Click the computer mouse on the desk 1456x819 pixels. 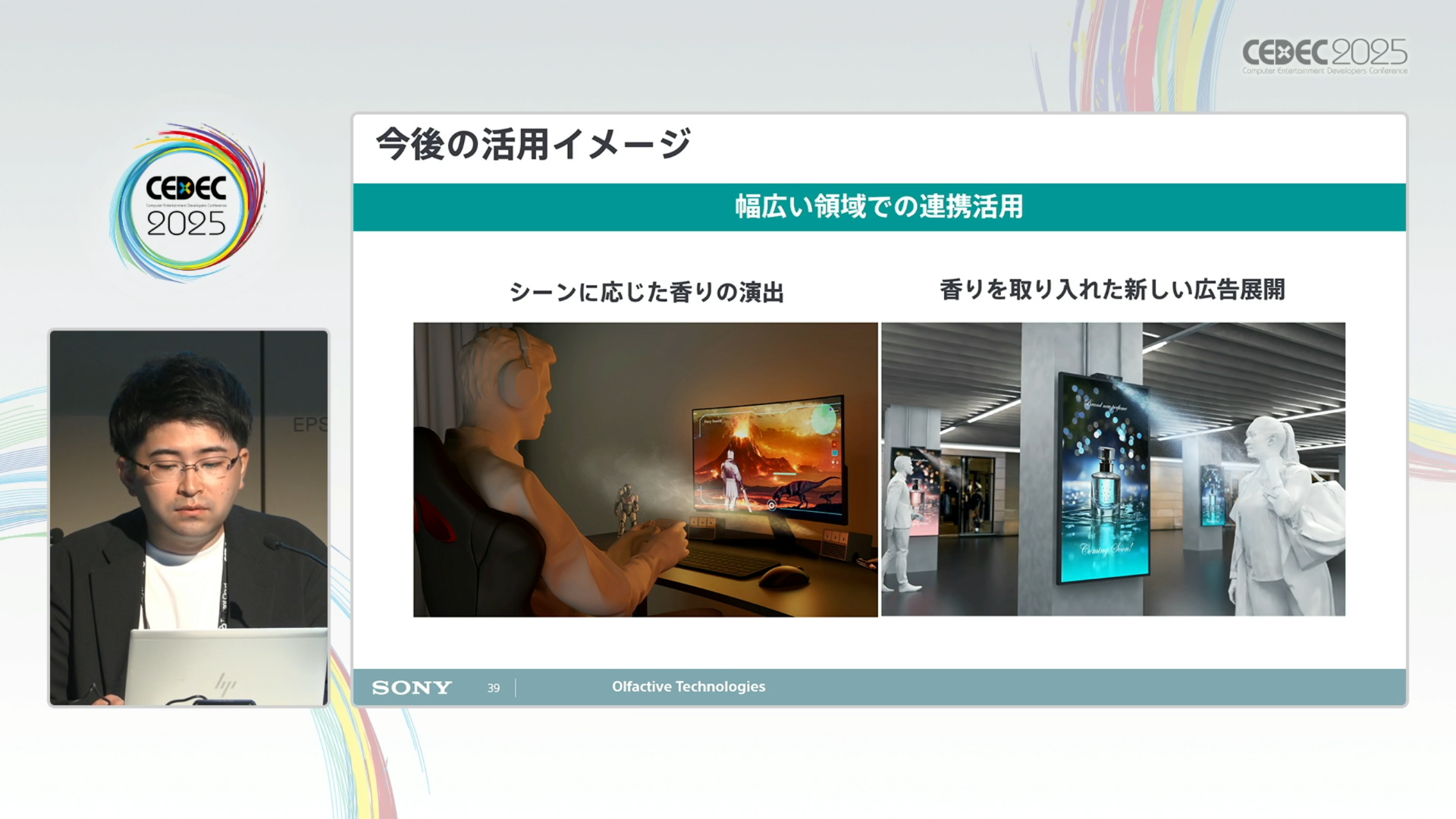click(x=783, y=576)
